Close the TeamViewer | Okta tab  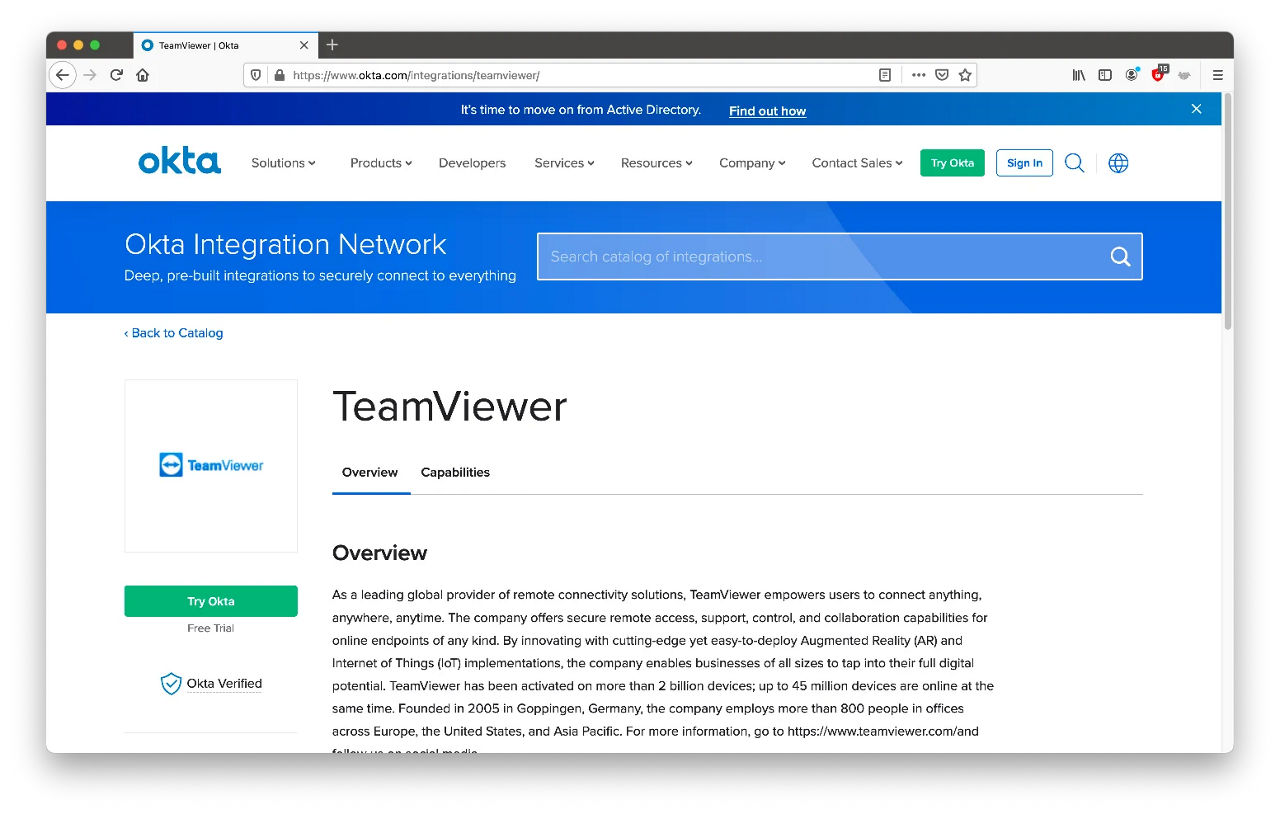[304, 45]
